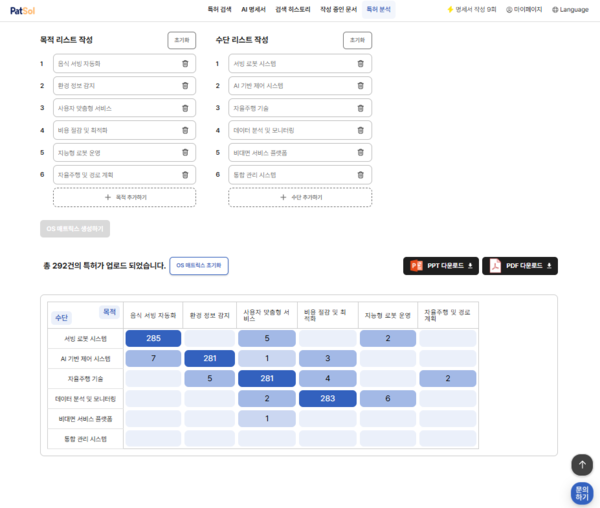Switch to the 특허 검색 tab

[x=219, y=9]
